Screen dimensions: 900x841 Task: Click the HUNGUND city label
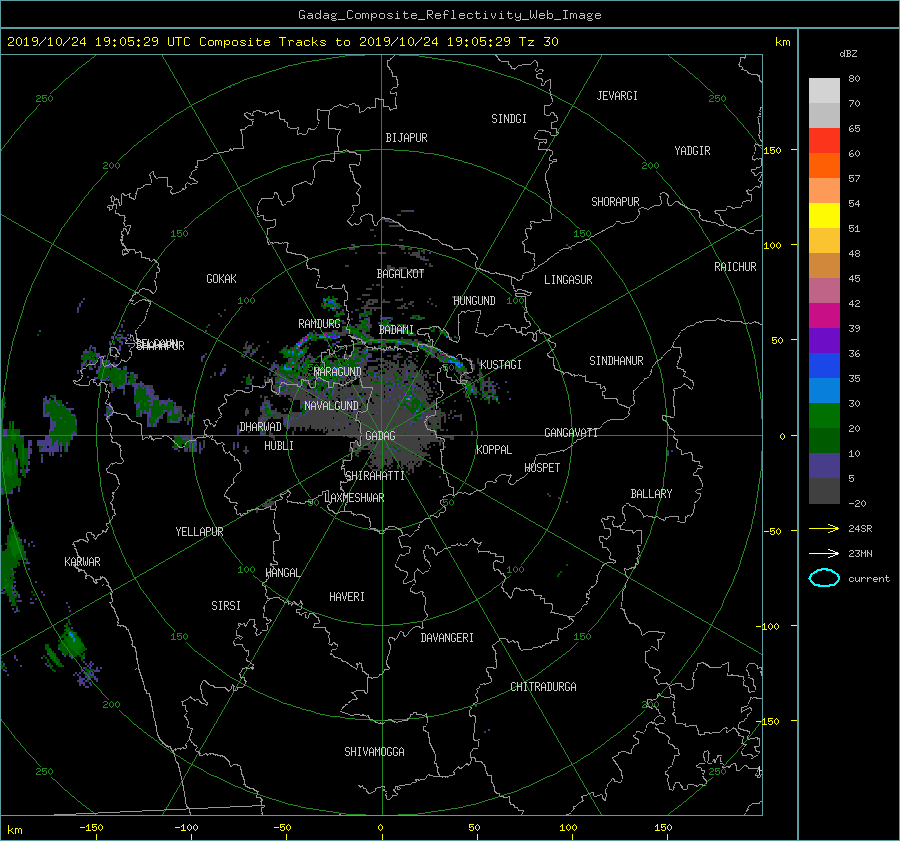pos(474,301)
